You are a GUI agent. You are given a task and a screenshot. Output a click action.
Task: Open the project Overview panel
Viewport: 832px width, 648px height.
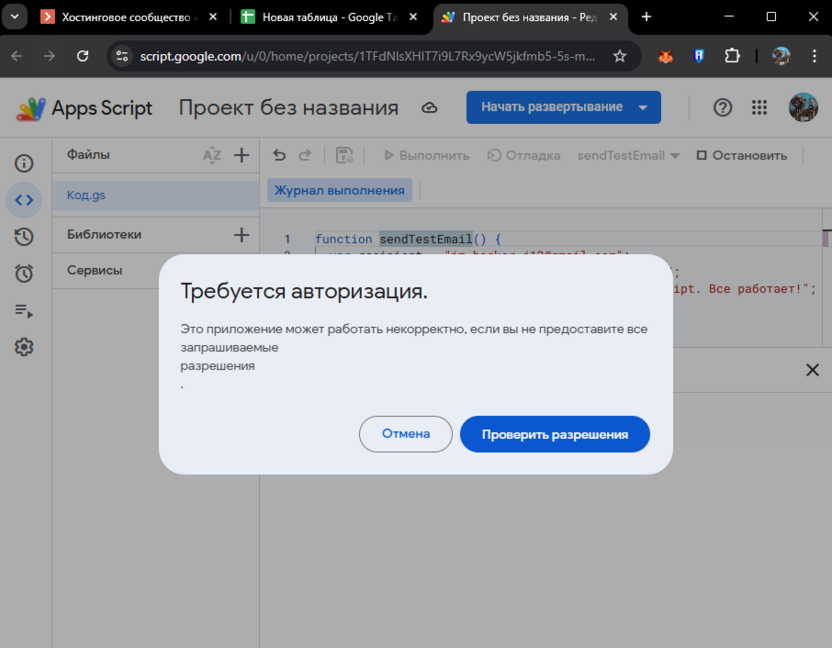click(x=24, y=163)
